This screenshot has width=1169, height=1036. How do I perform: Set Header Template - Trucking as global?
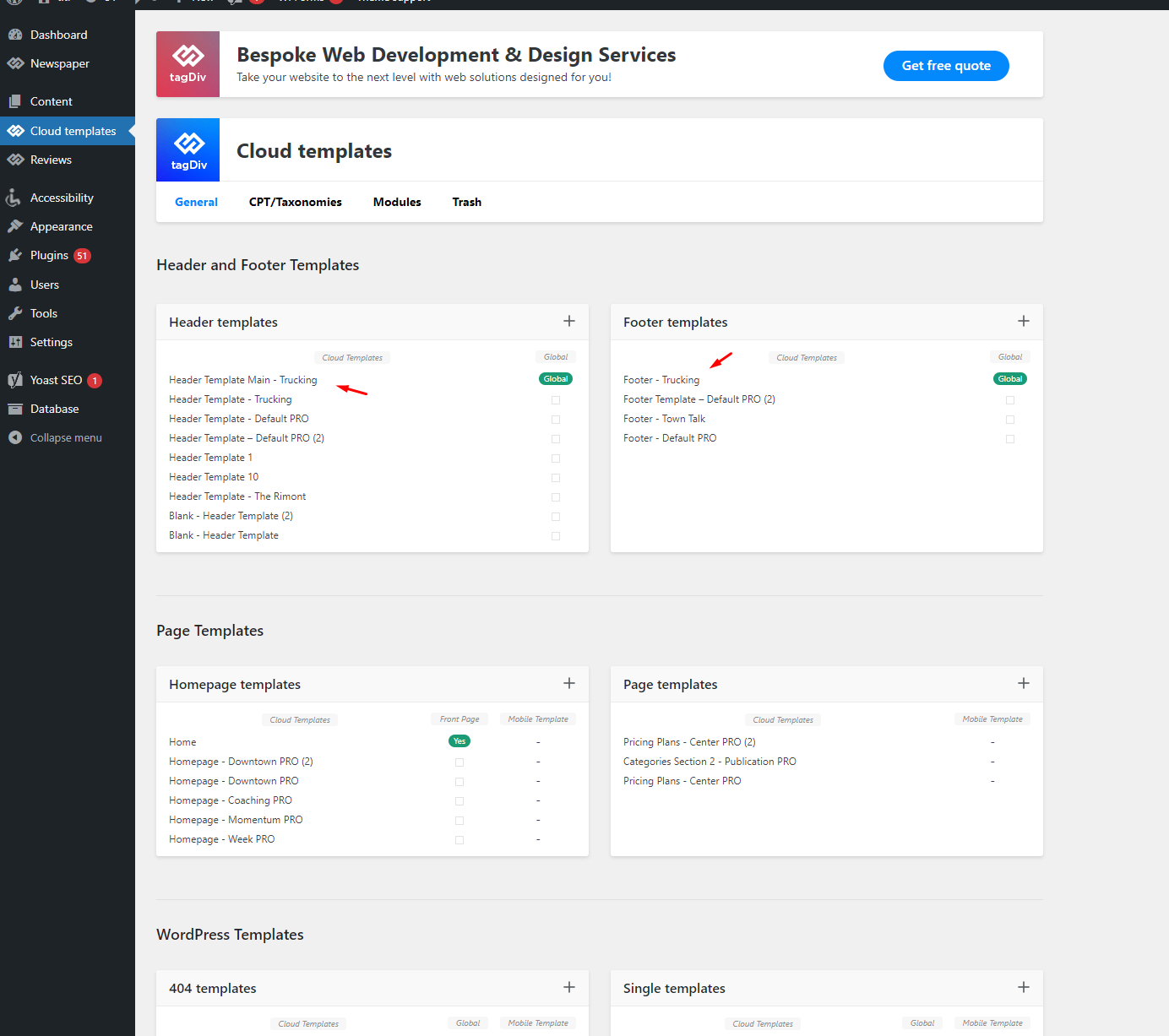click(x=556, y=400)
